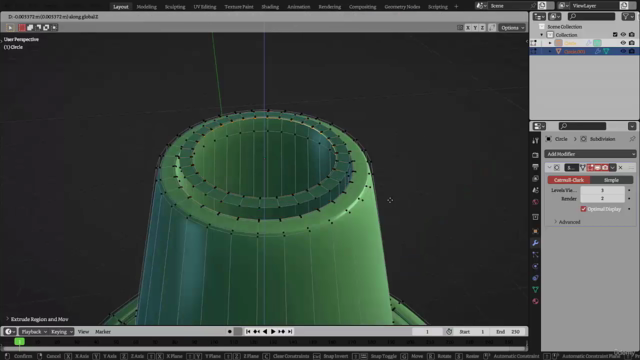This screenshot has height=360, width=640.
Task: Disable Collection in renders camera icon
Action: [x=631, y=35]
